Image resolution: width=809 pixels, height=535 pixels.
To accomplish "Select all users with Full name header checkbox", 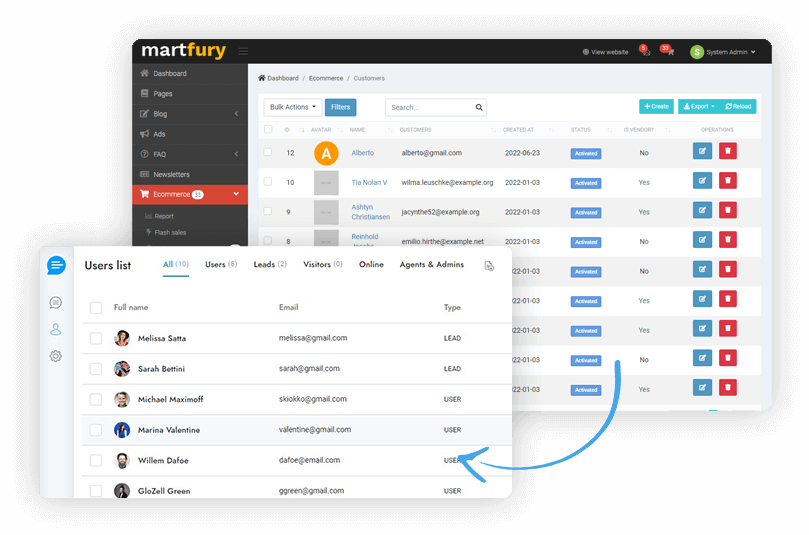I will (x=96, y=307).
